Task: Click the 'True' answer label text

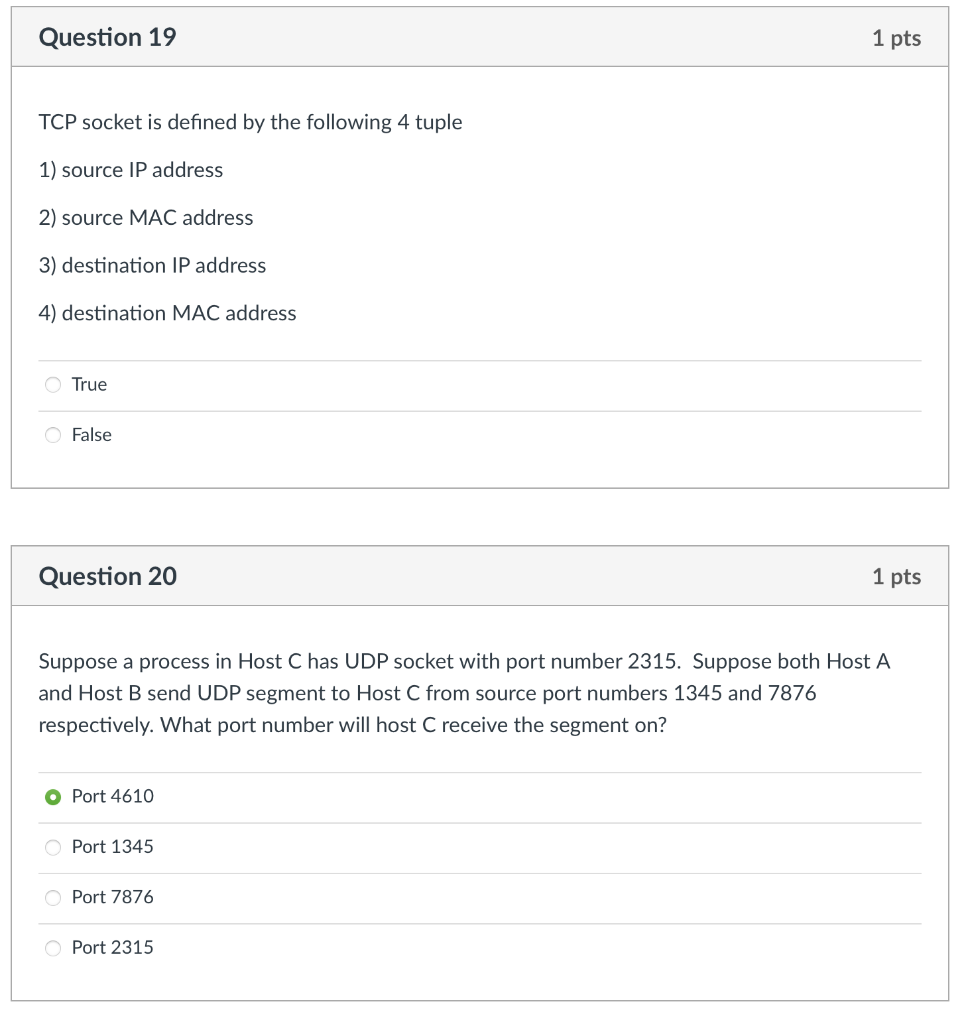Action: 89,385
